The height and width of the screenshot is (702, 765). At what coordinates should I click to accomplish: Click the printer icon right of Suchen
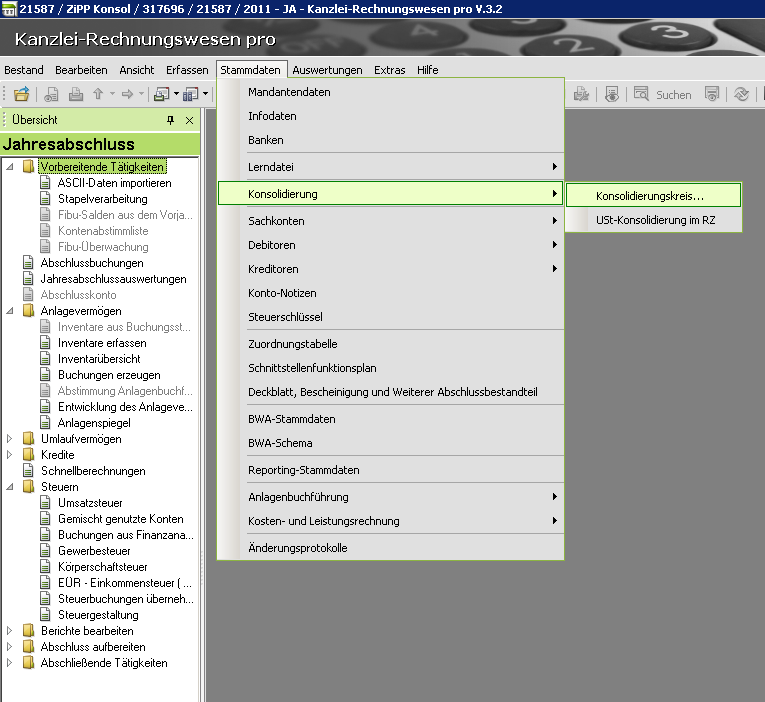coord(712,94)
